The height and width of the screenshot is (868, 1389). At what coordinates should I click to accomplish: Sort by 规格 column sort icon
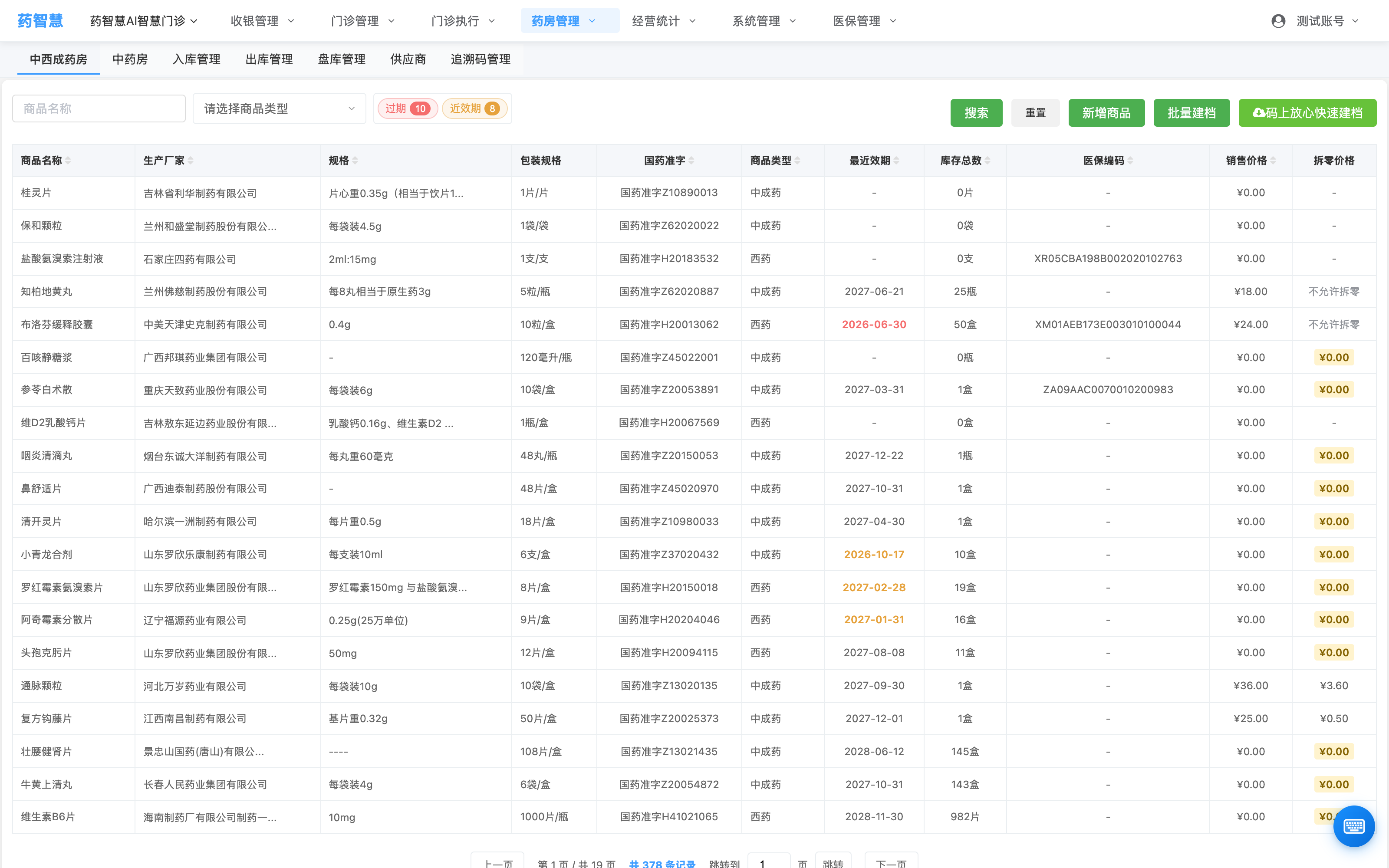tap(355, 161)
